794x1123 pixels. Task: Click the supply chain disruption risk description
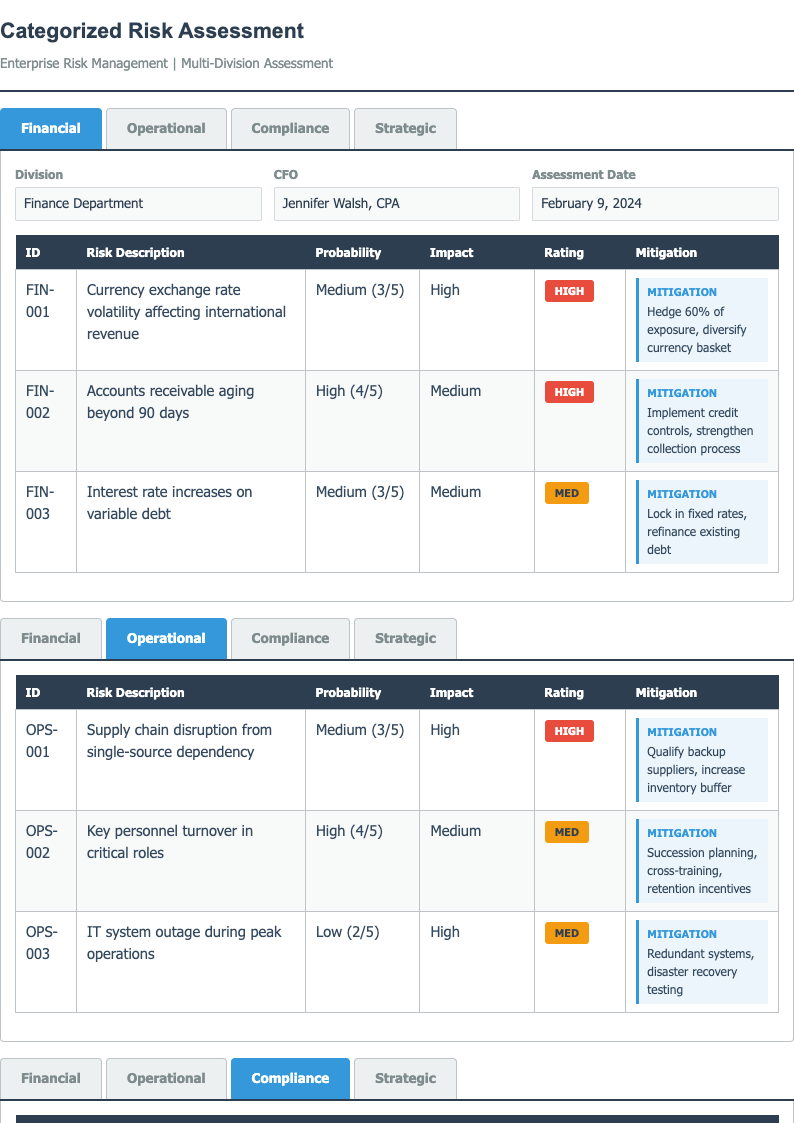(x=179, y=741)
